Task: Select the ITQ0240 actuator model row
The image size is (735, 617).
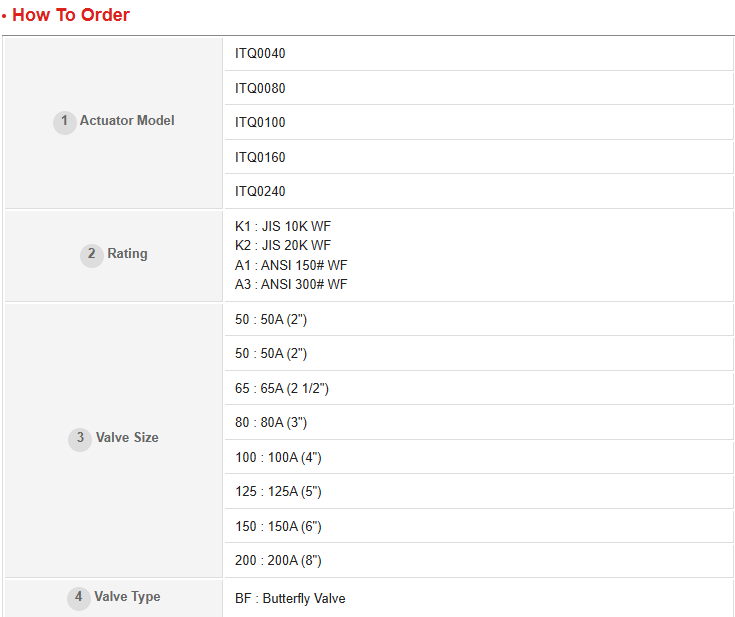Action: pyautogui.click(x=260, y=191)
